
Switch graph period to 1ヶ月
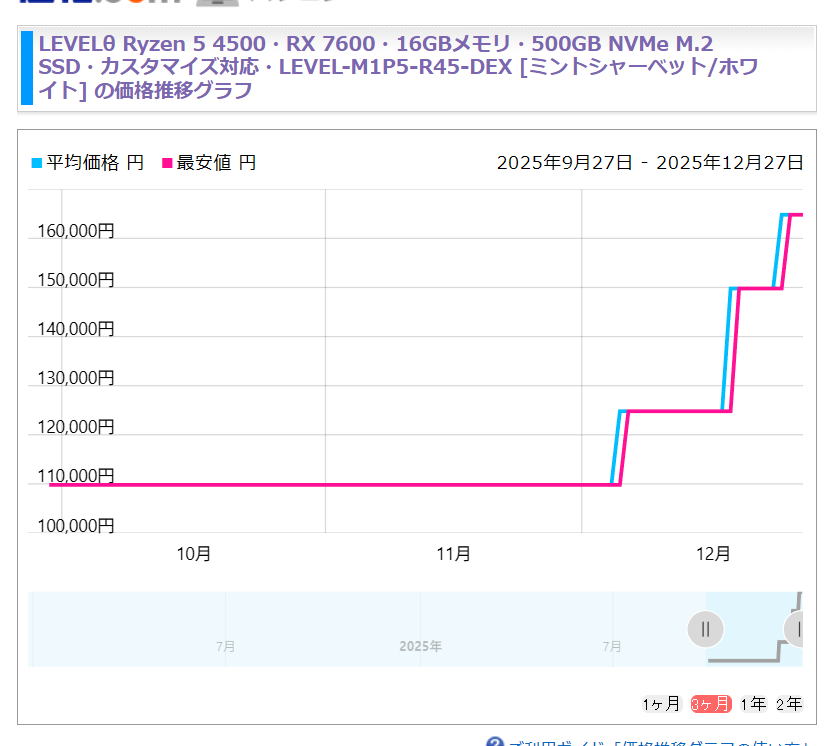[661, 703]
